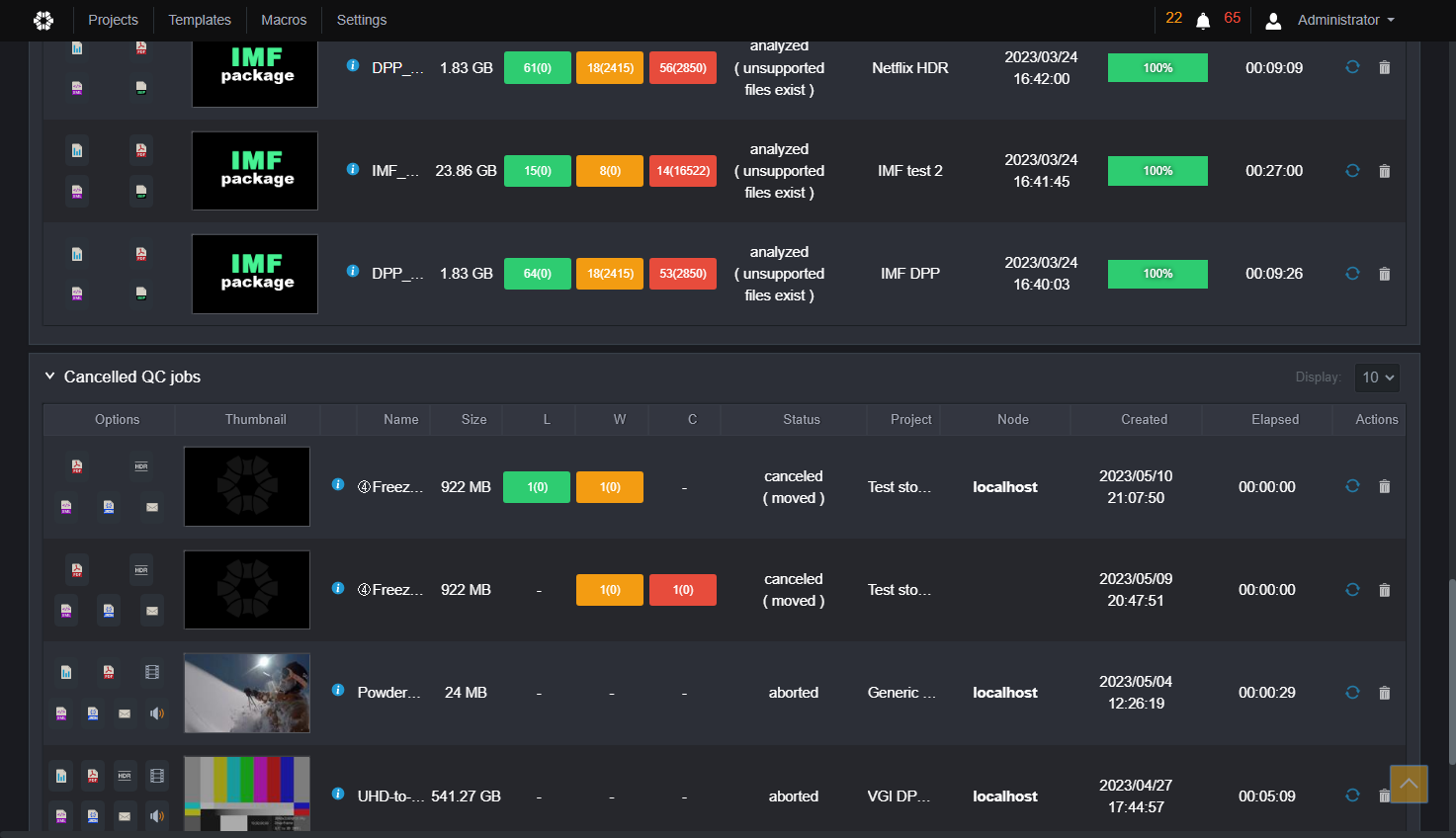Open the Macros menu
The height and width of the screenshot is (838, 1456).
click(284, 20)
